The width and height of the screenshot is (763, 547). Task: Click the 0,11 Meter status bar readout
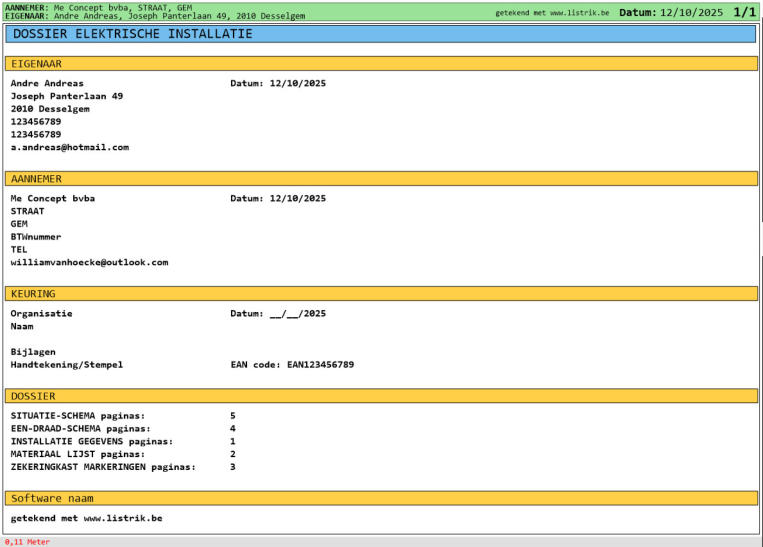coord(27,542)
